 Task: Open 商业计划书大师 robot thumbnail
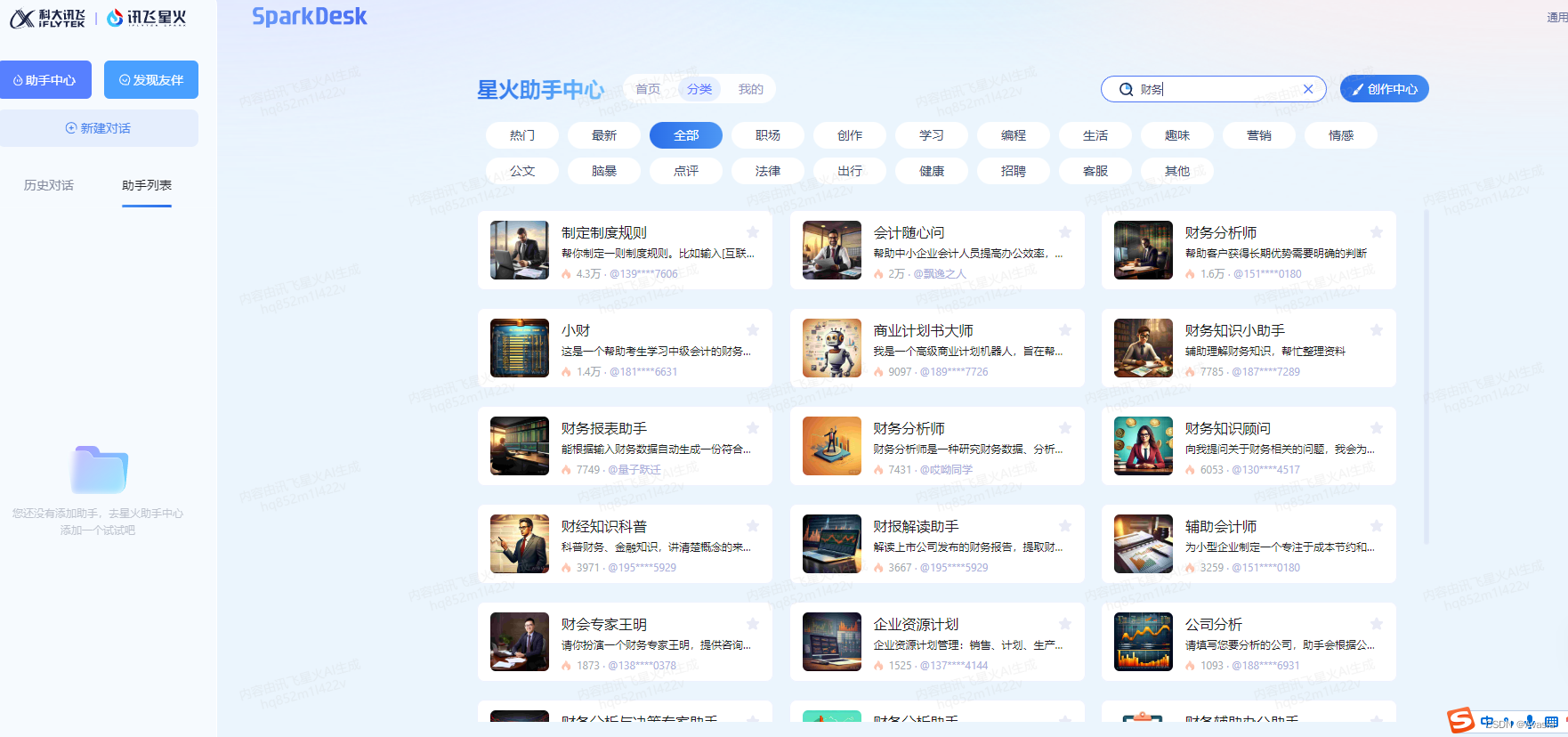(x=832, y=348)
